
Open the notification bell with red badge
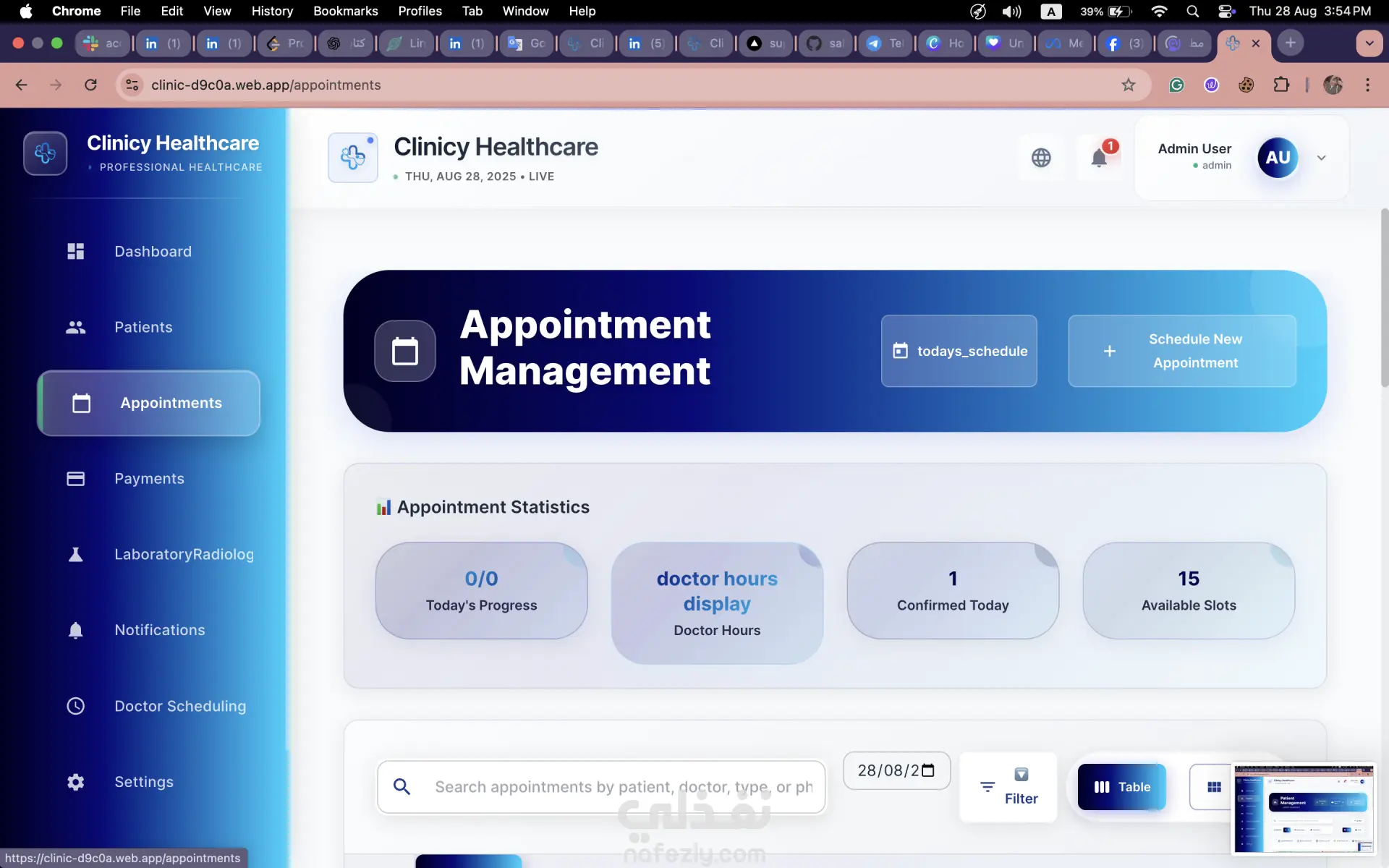(x=1099, y=157)
